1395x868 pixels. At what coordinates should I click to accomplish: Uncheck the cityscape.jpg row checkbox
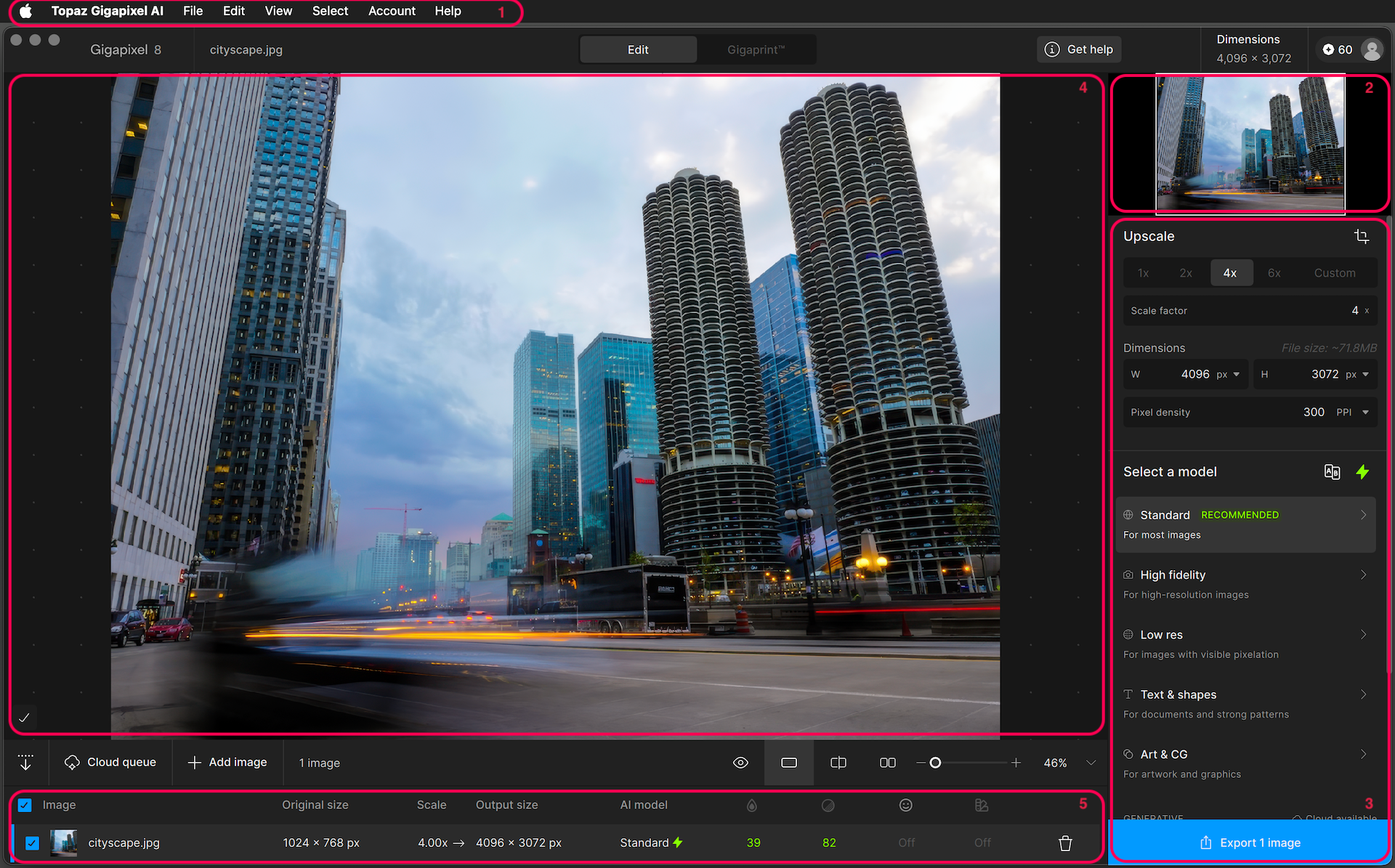(32, 843)
